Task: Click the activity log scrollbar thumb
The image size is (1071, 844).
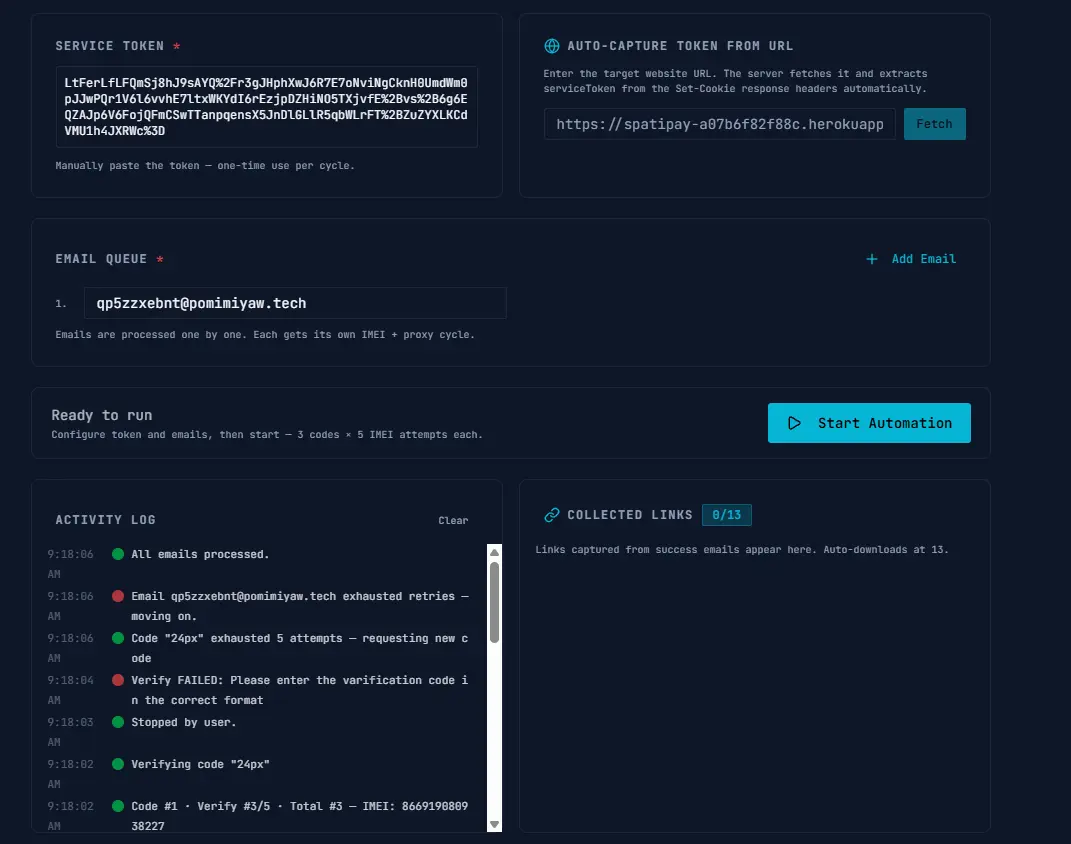Action: tap(495, 602)
